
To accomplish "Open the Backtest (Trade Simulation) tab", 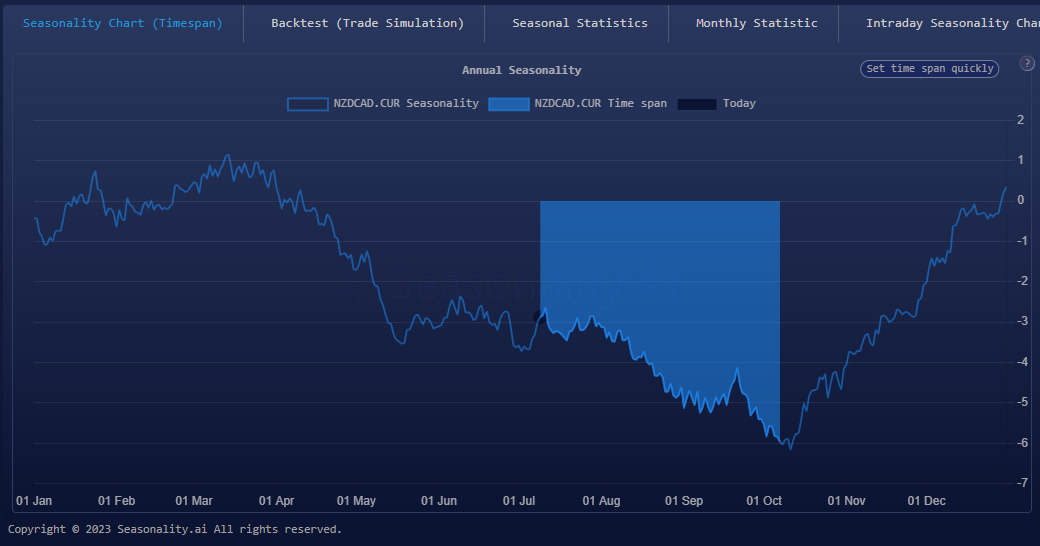I will [367, 23].
